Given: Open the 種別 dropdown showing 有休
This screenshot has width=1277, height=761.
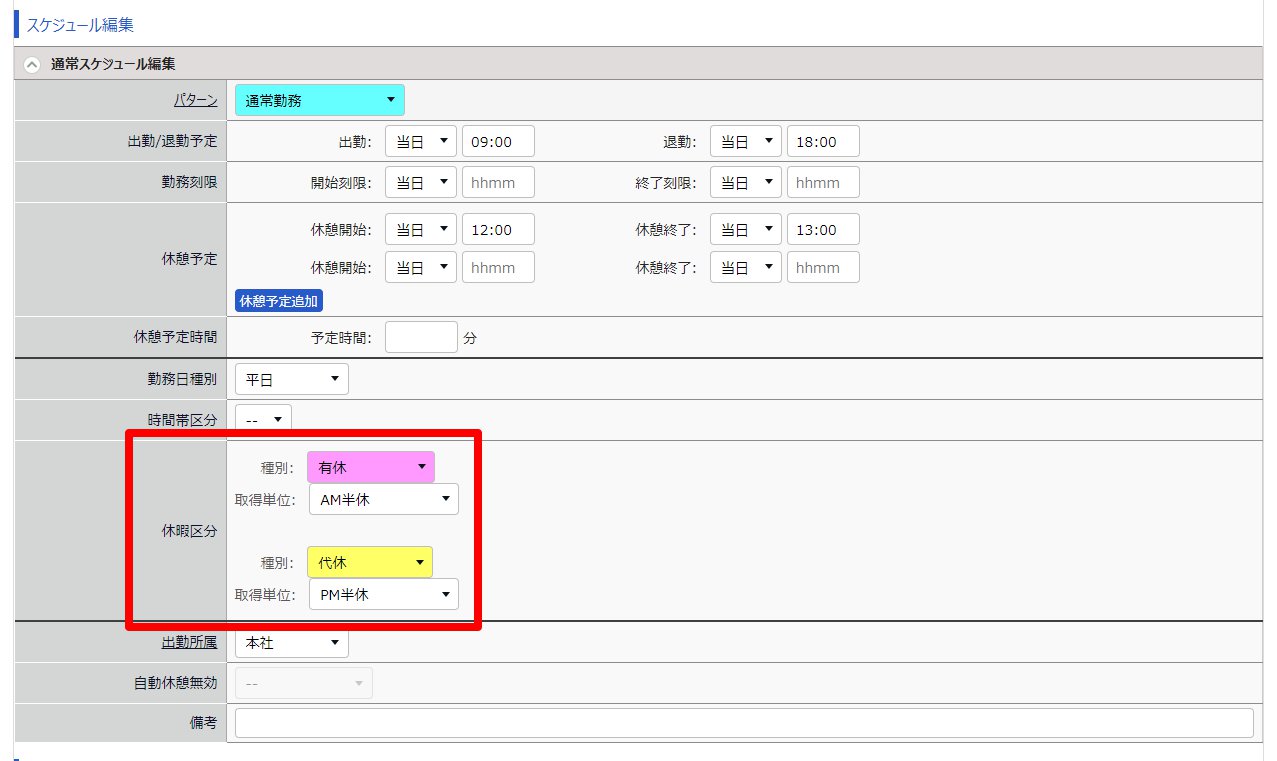Looking at the screenshot, I should pyautogui.click(x=371, y=467).
